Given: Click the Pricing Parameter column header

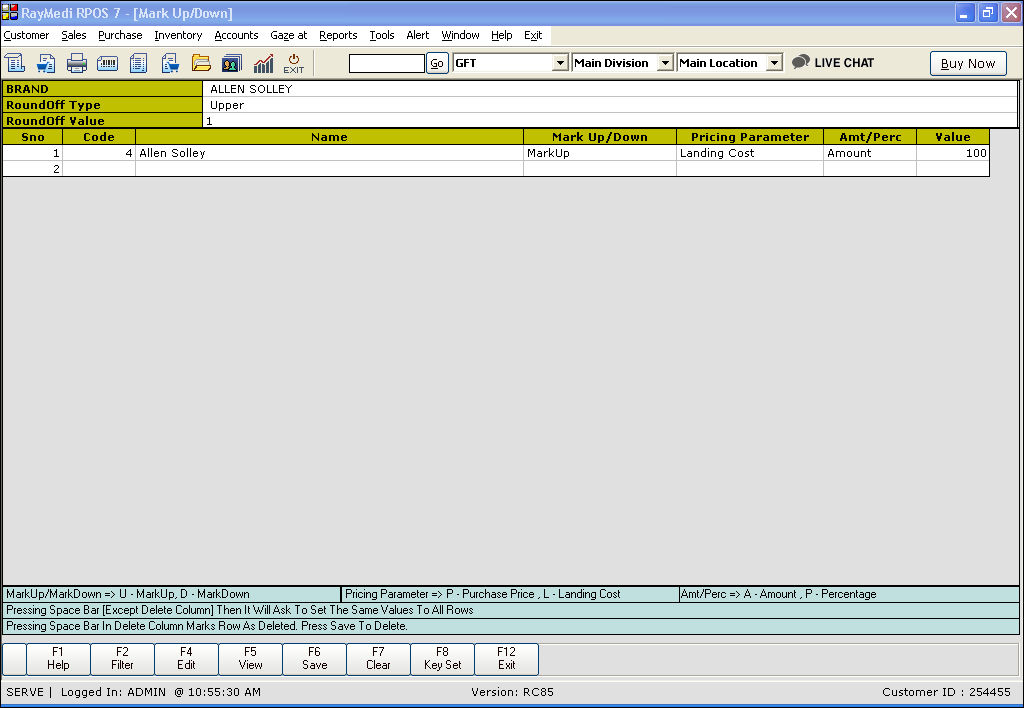Looking at the screenshot, I should [x=750, y=137].
